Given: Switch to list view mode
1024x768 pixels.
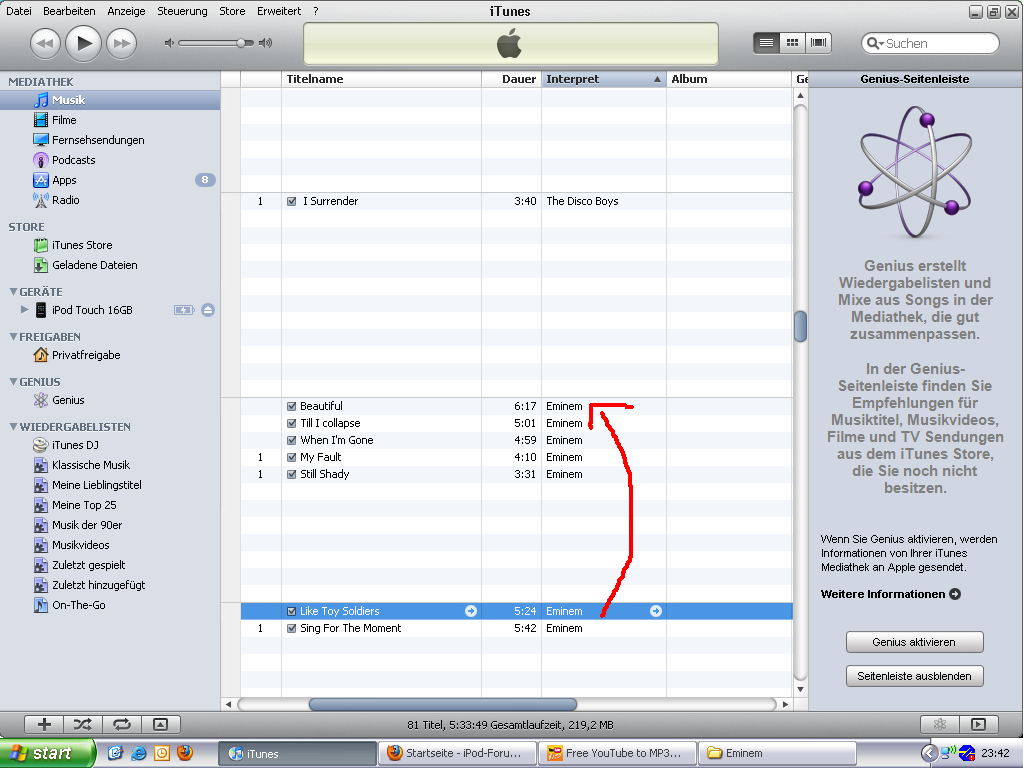Looking at the screenshot, I should pos(766,43).
